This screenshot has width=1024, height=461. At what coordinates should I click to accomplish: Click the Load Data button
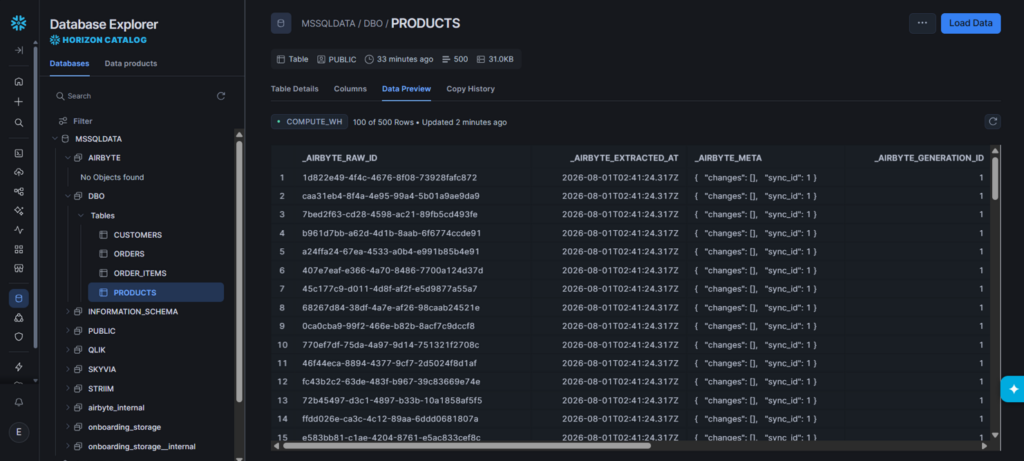[970, 23]
